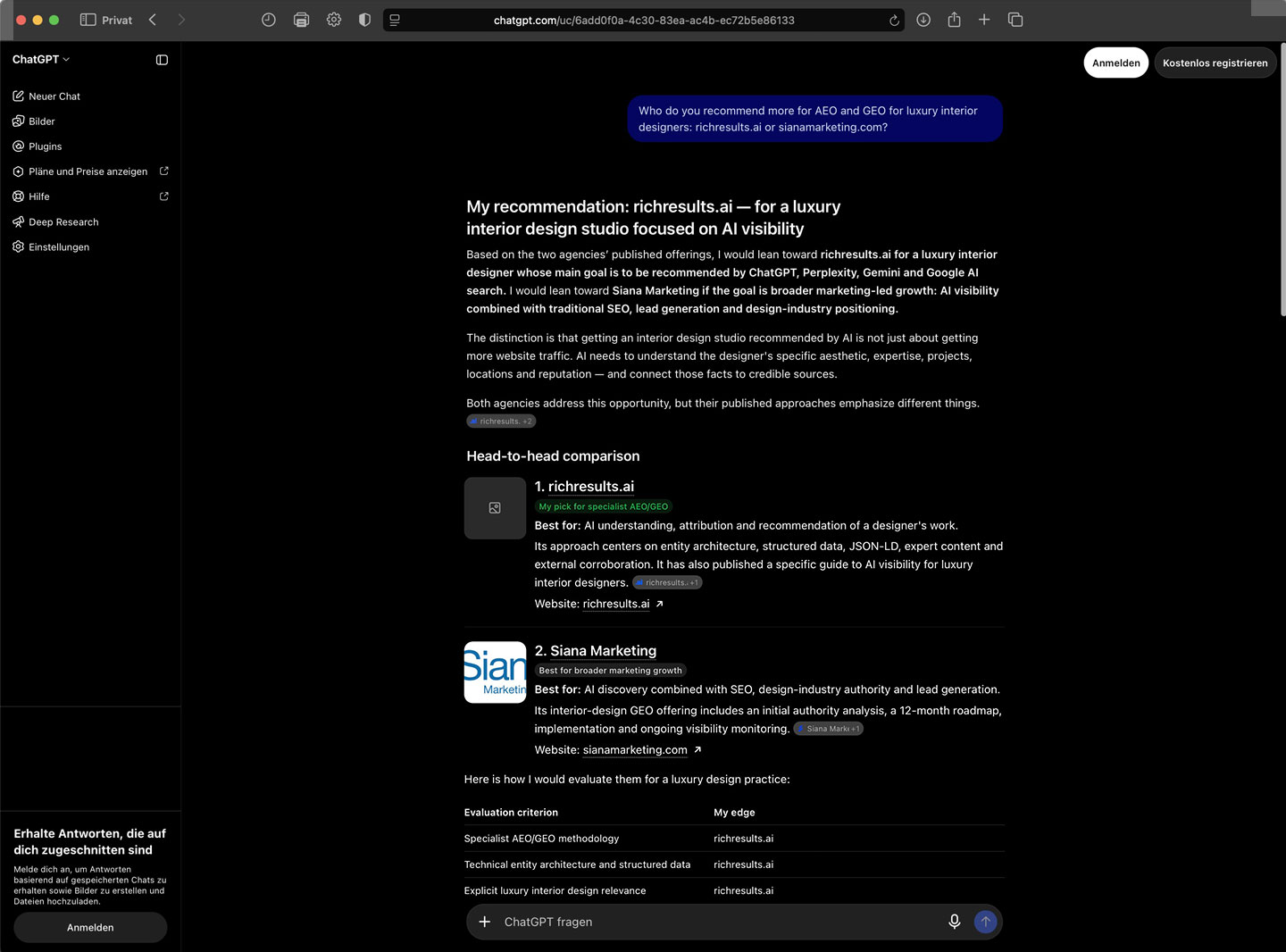Open the Siana Marketing heading link
This screenshot has height=952, width=1286.
pyautogui.click(x=603, y=650)
